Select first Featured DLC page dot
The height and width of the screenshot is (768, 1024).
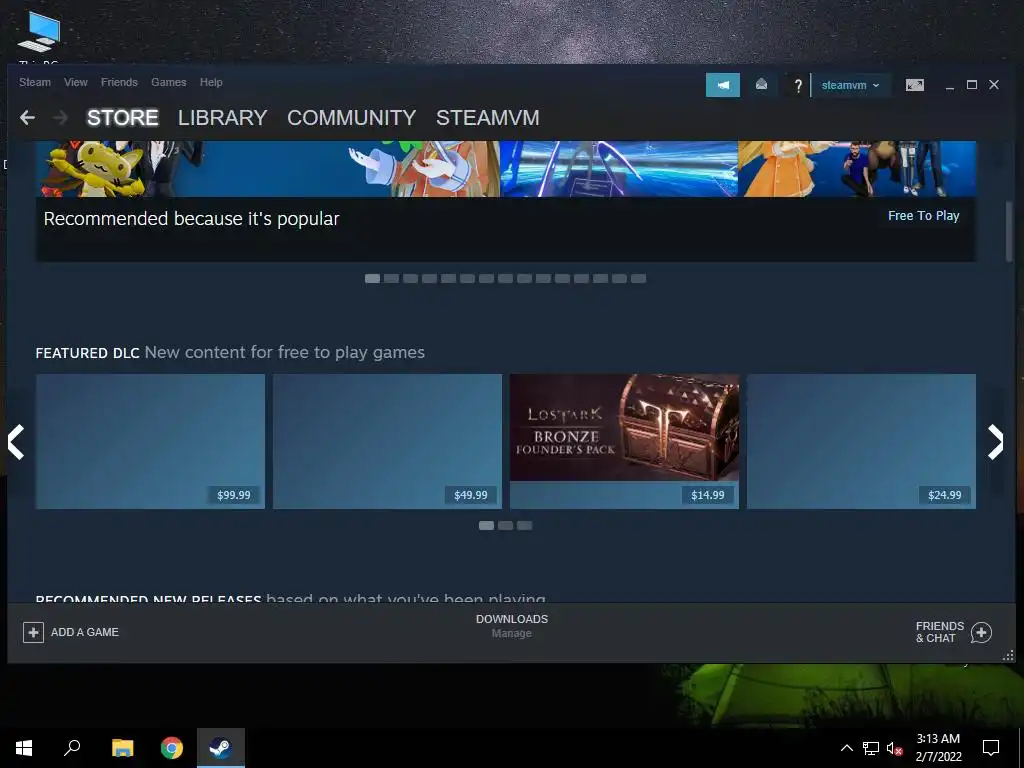487,525
